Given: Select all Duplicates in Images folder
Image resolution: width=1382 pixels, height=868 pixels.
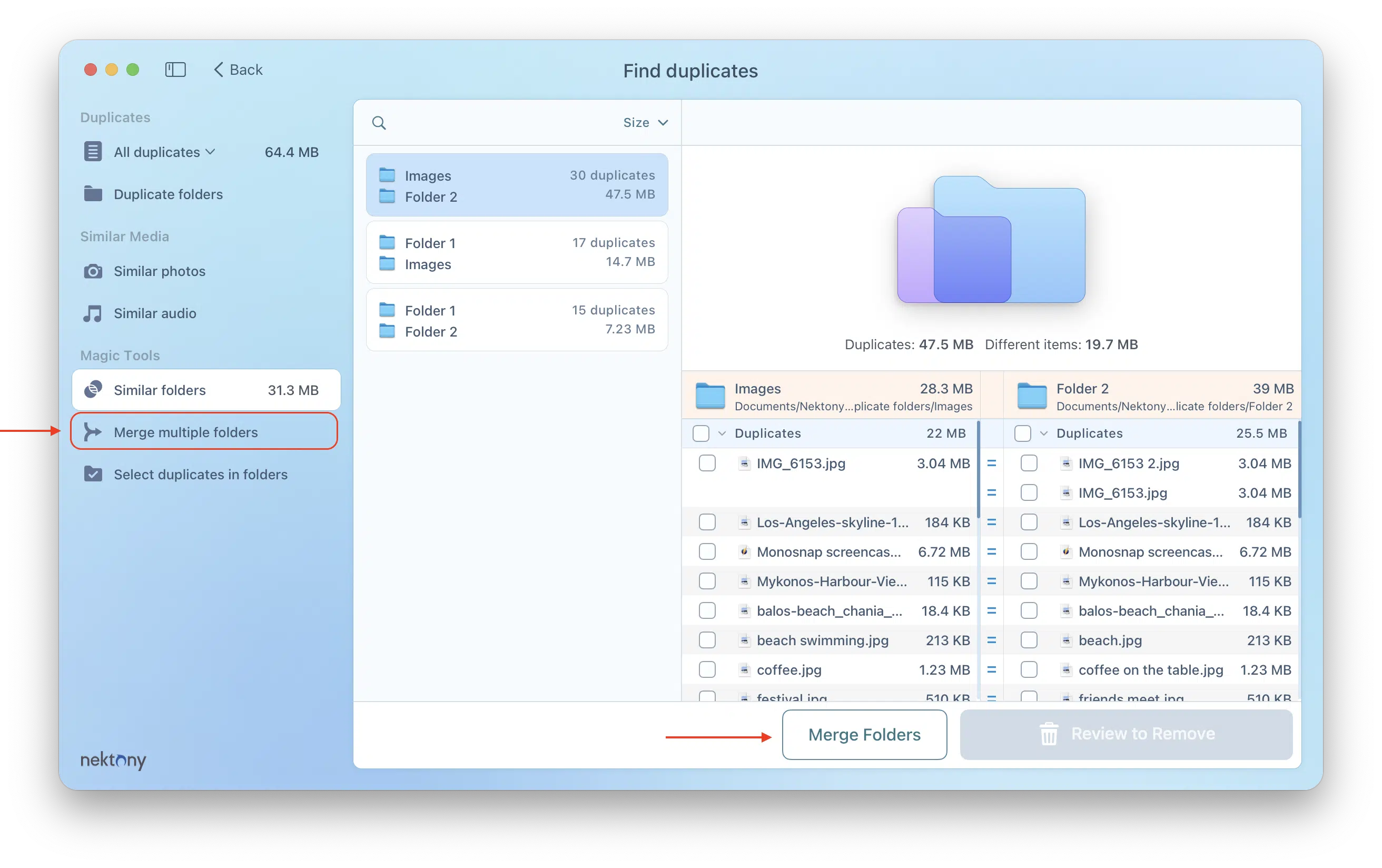Looking at the screenshot, I should [701, 433].
